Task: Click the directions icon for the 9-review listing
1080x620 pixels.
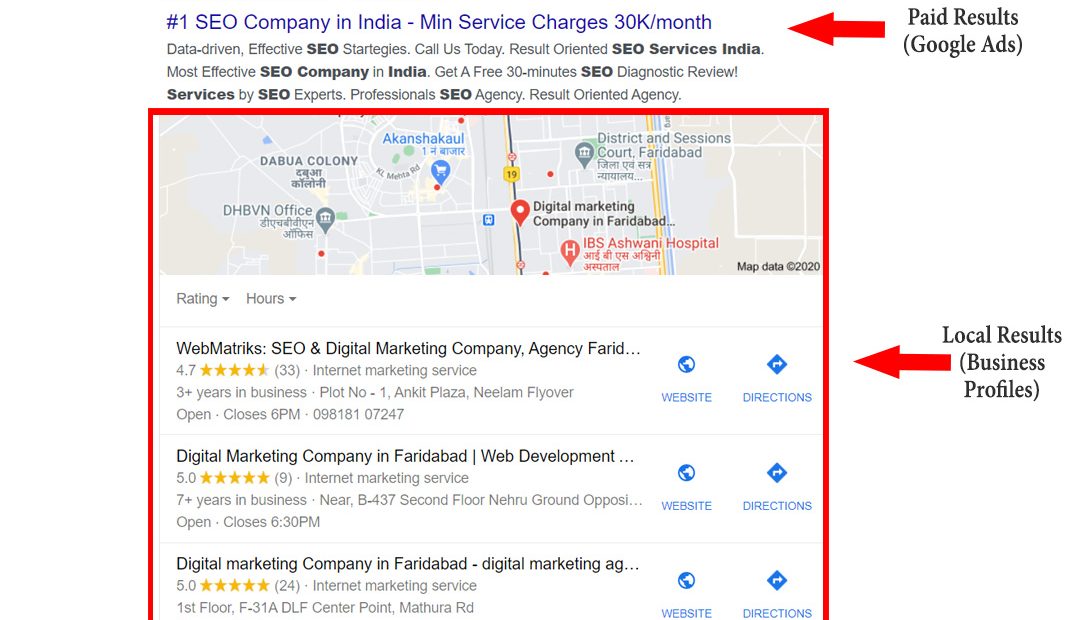Action: (777, 473)
